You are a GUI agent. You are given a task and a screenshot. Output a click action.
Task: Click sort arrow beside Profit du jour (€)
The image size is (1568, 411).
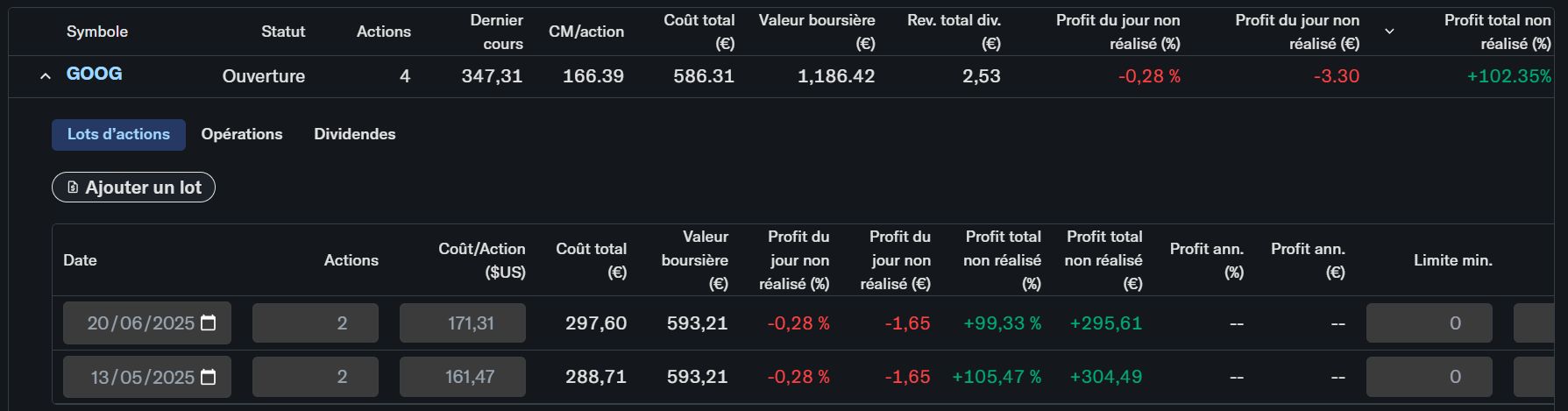coord(1389,32)
